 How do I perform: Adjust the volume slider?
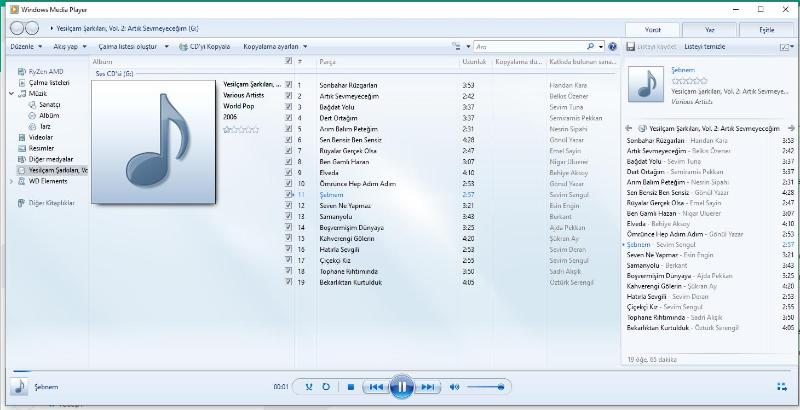point(485,387)
